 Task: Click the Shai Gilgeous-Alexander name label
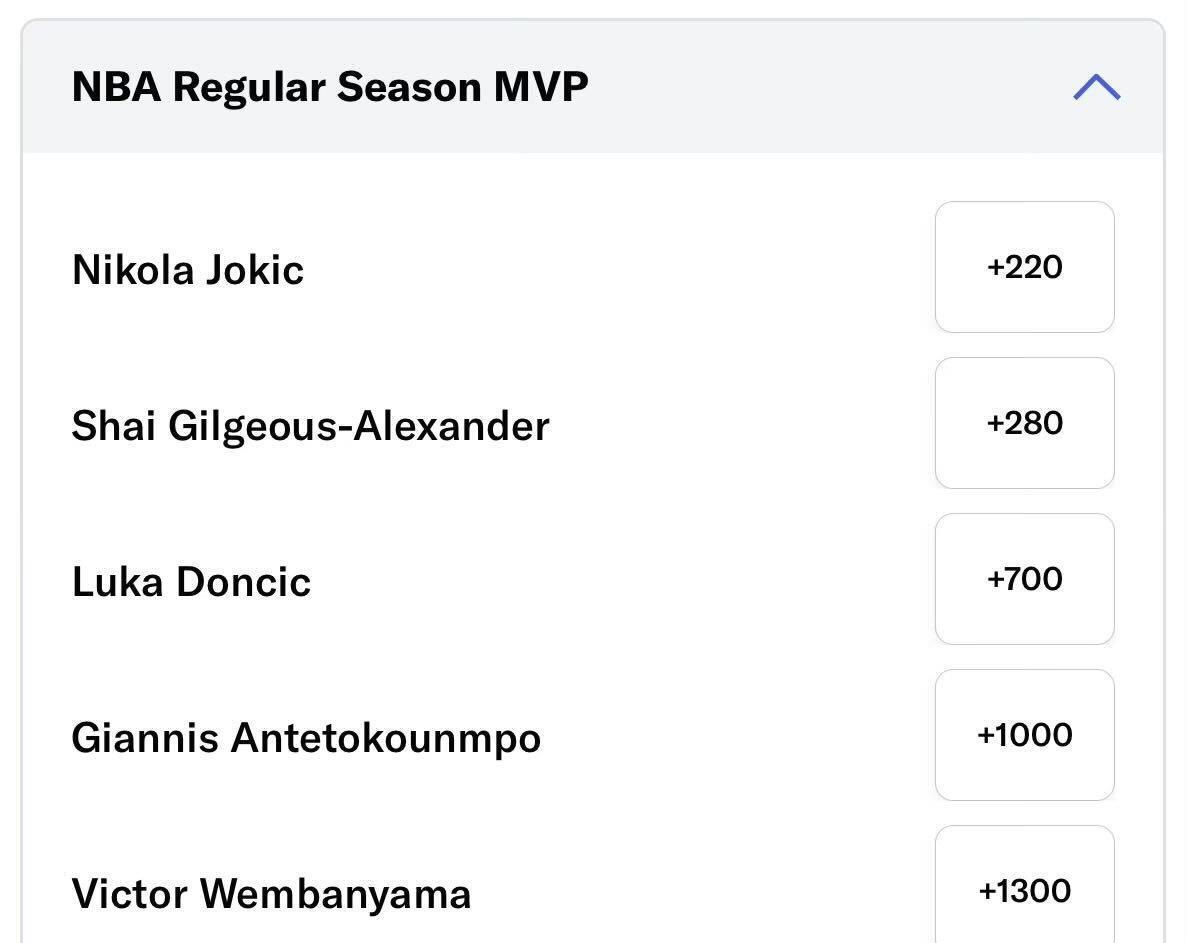tap(310, 426)
